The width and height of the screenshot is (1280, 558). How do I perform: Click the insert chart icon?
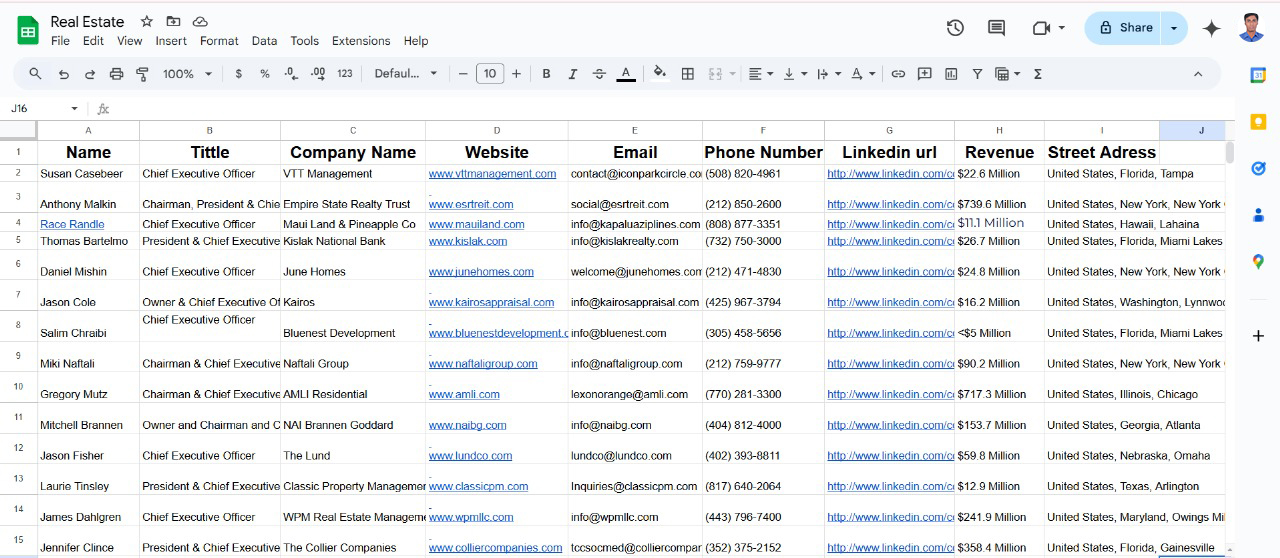coord(951,74)
